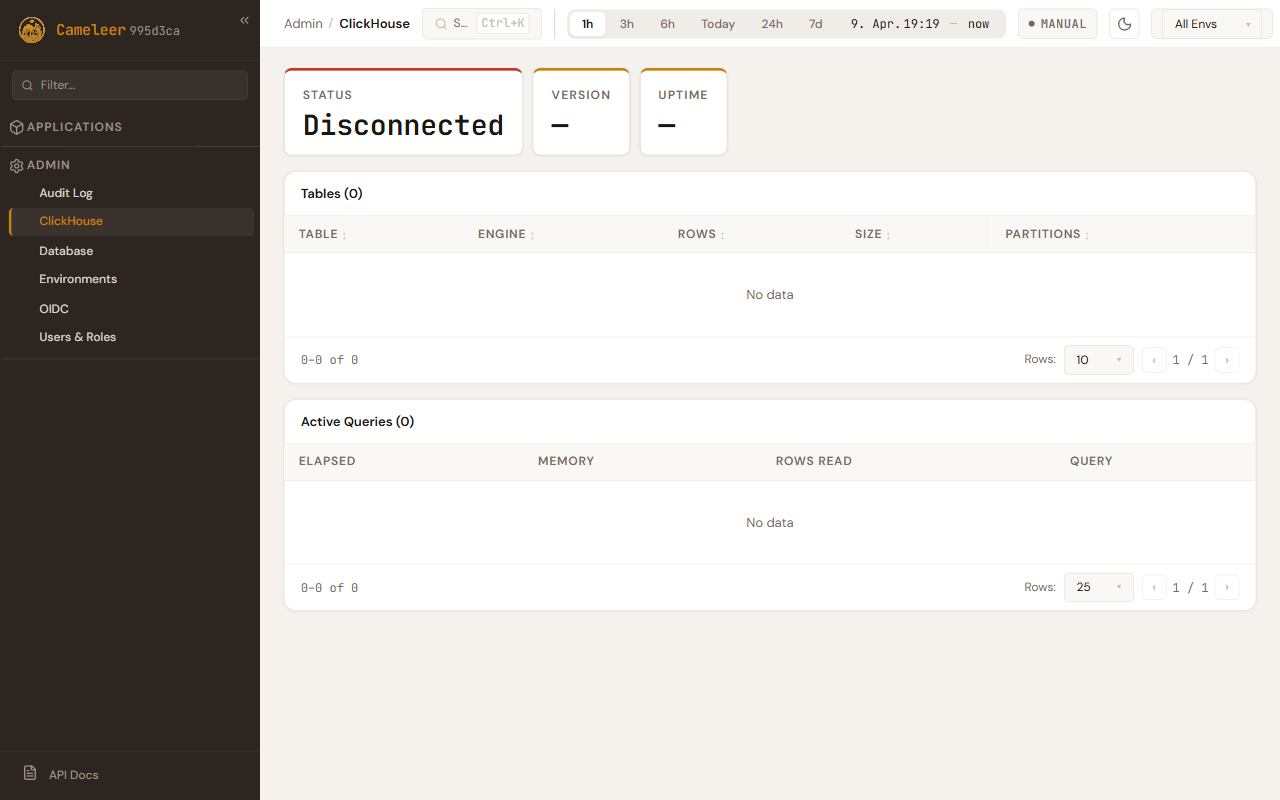Click the Applications cube icon
Image resolution: width=1280 pixels, height=800 pixels.
pyautogui.click(x=16, y=127)
